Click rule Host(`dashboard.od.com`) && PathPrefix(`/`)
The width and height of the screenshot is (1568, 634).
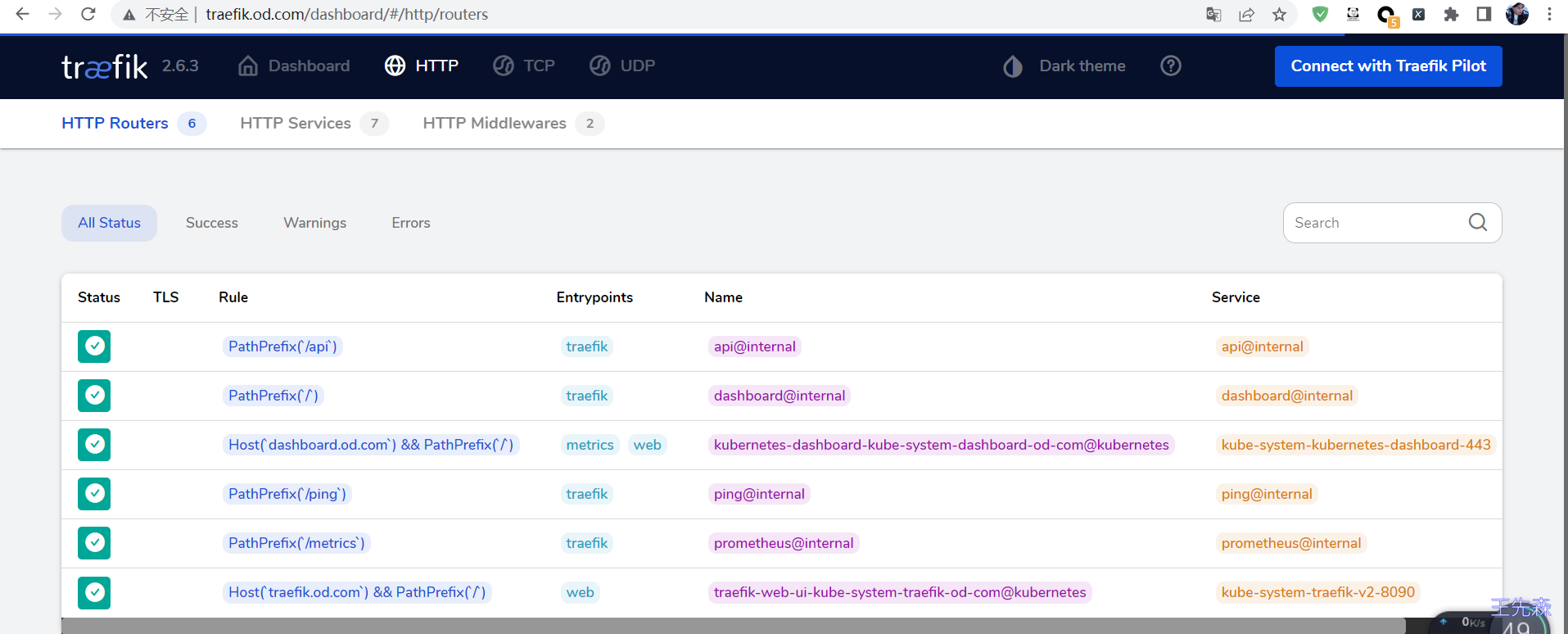click(371, 445)
